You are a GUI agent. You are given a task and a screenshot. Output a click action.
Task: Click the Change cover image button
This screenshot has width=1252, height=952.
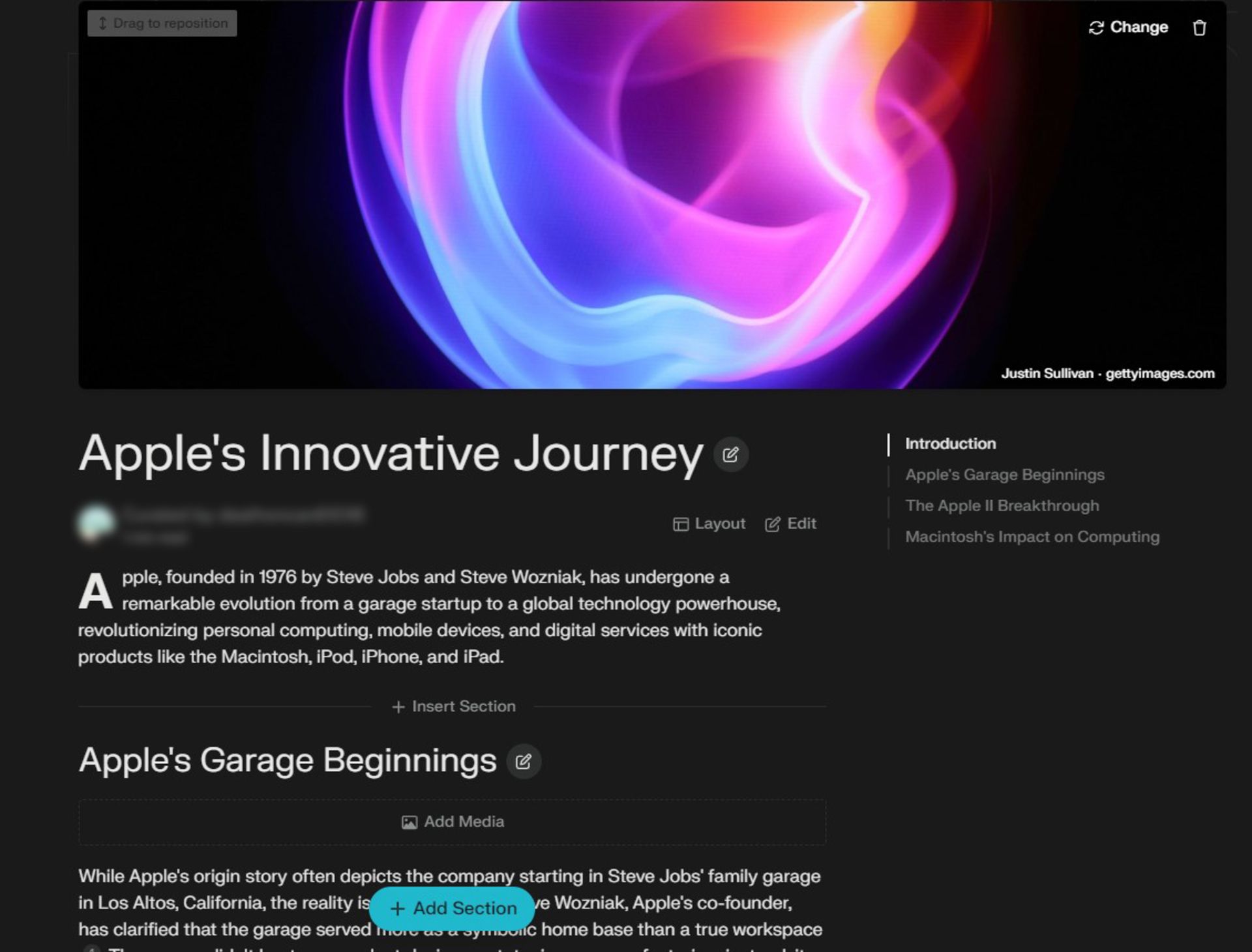1128,27
